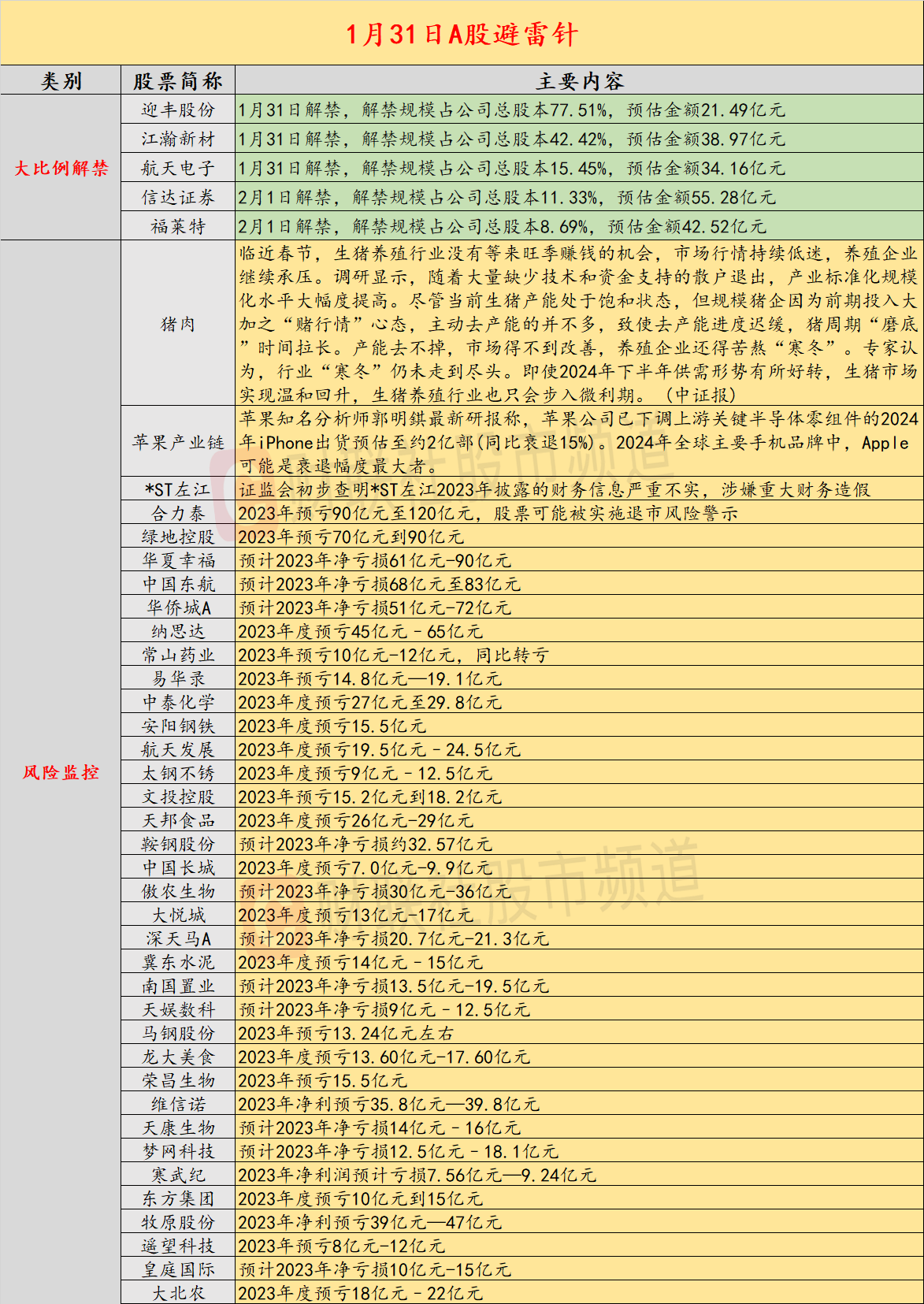Click the 信达证券 unlock detail with 55.28亿元
The image size is (924, 1304).
[x=507, y=198]
